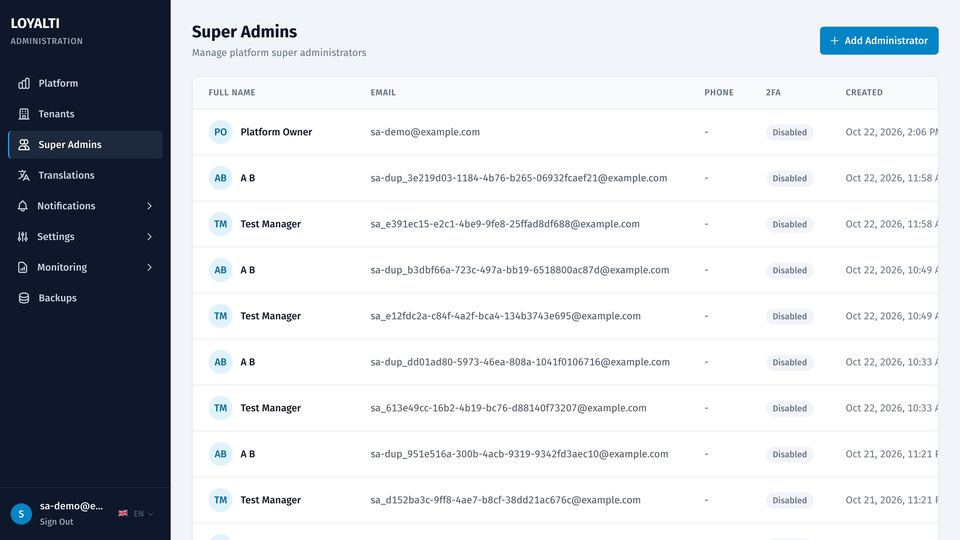Viewport: 960px width, 540px height.
Task: Click the LOYALTI logo text
Action: 35,23
